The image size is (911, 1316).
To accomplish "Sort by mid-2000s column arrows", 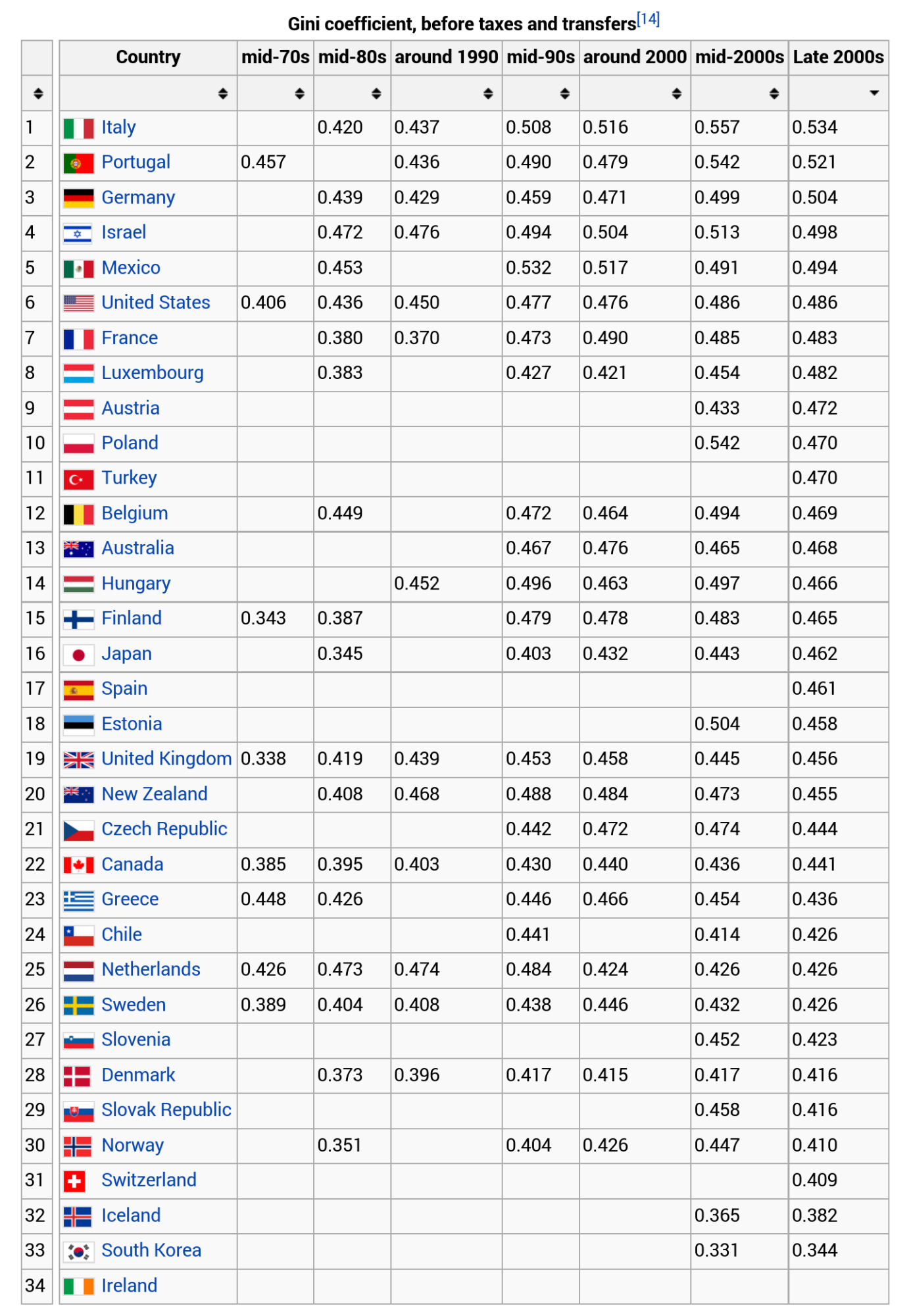I will [x=774, y=93].
